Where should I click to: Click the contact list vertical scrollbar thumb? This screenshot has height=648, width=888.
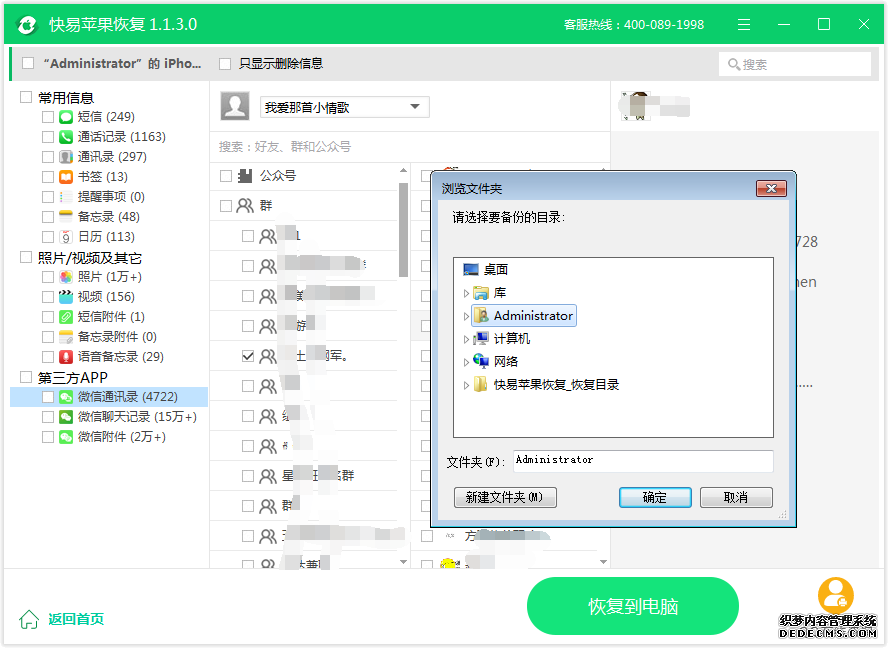[403, 230]
